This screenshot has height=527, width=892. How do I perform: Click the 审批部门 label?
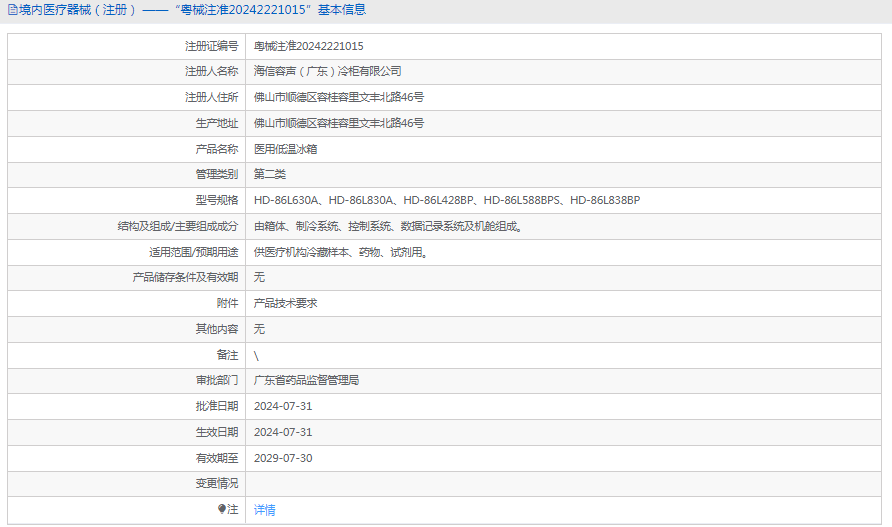coord(217,381)
